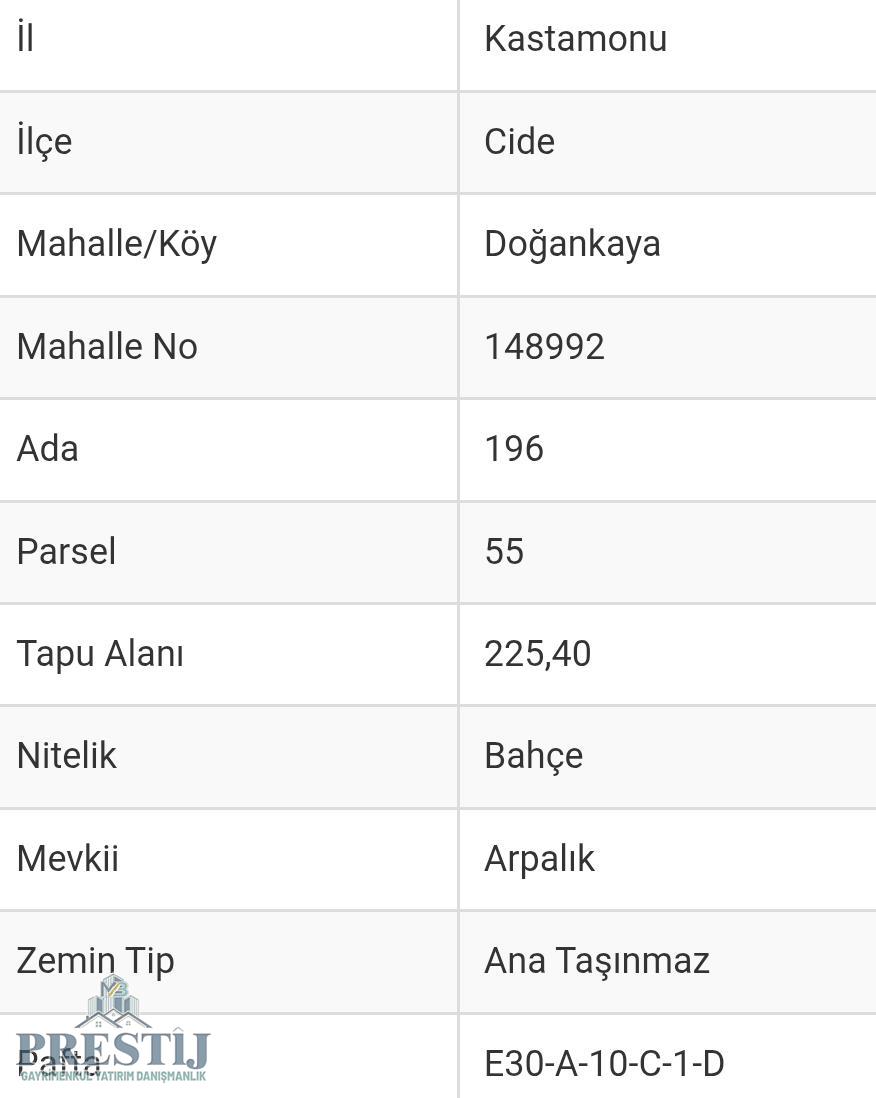This screenshot has width=876, height=1098.
Task: Click the 225,40 area value
Action: click(x=537, y=654)
